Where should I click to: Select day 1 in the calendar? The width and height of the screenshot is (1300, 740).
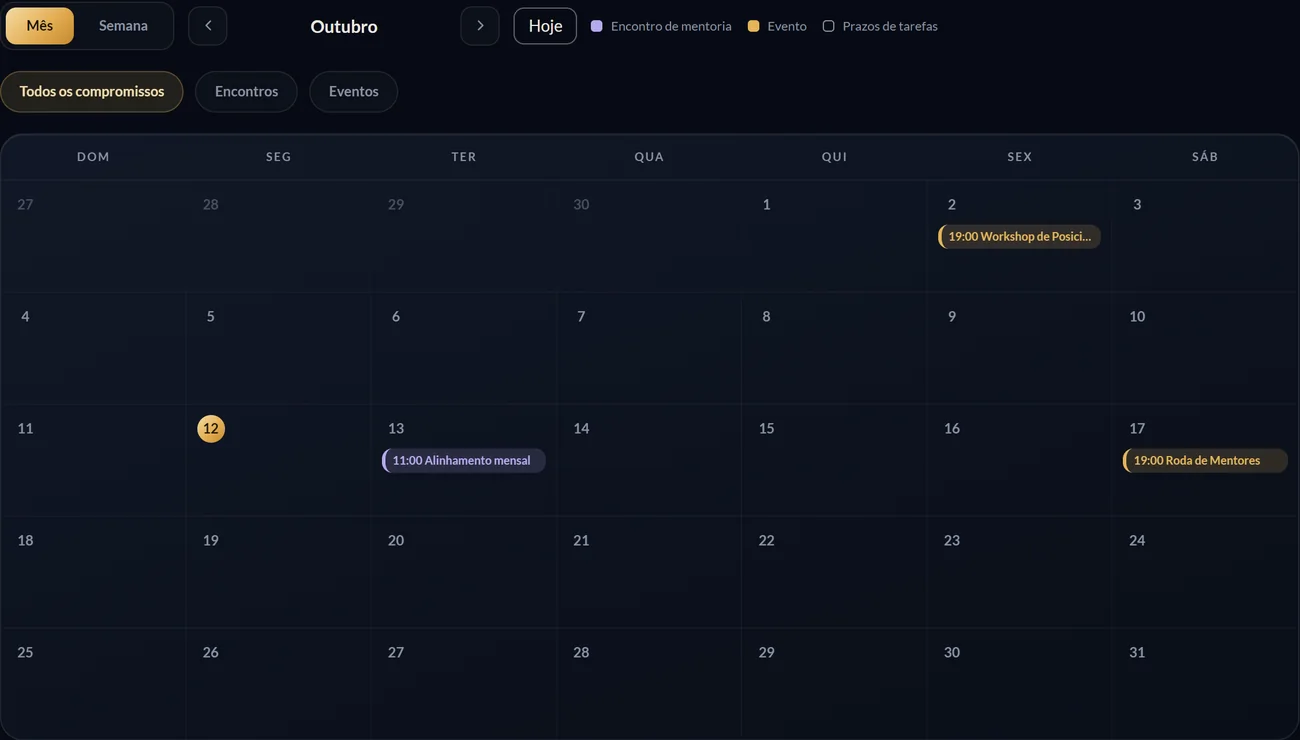pos(767,205)
